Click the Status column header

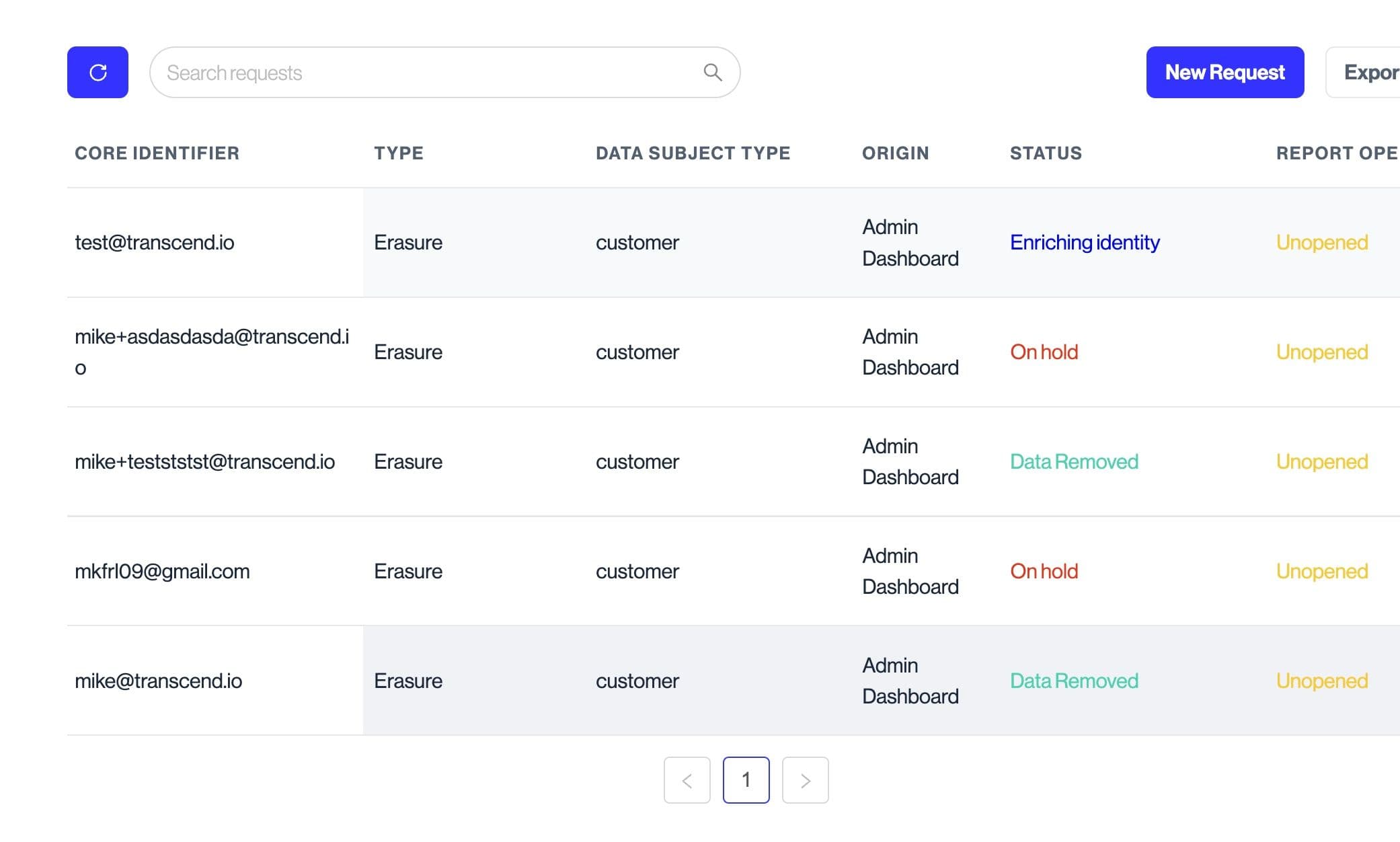tap(1046, 153)
